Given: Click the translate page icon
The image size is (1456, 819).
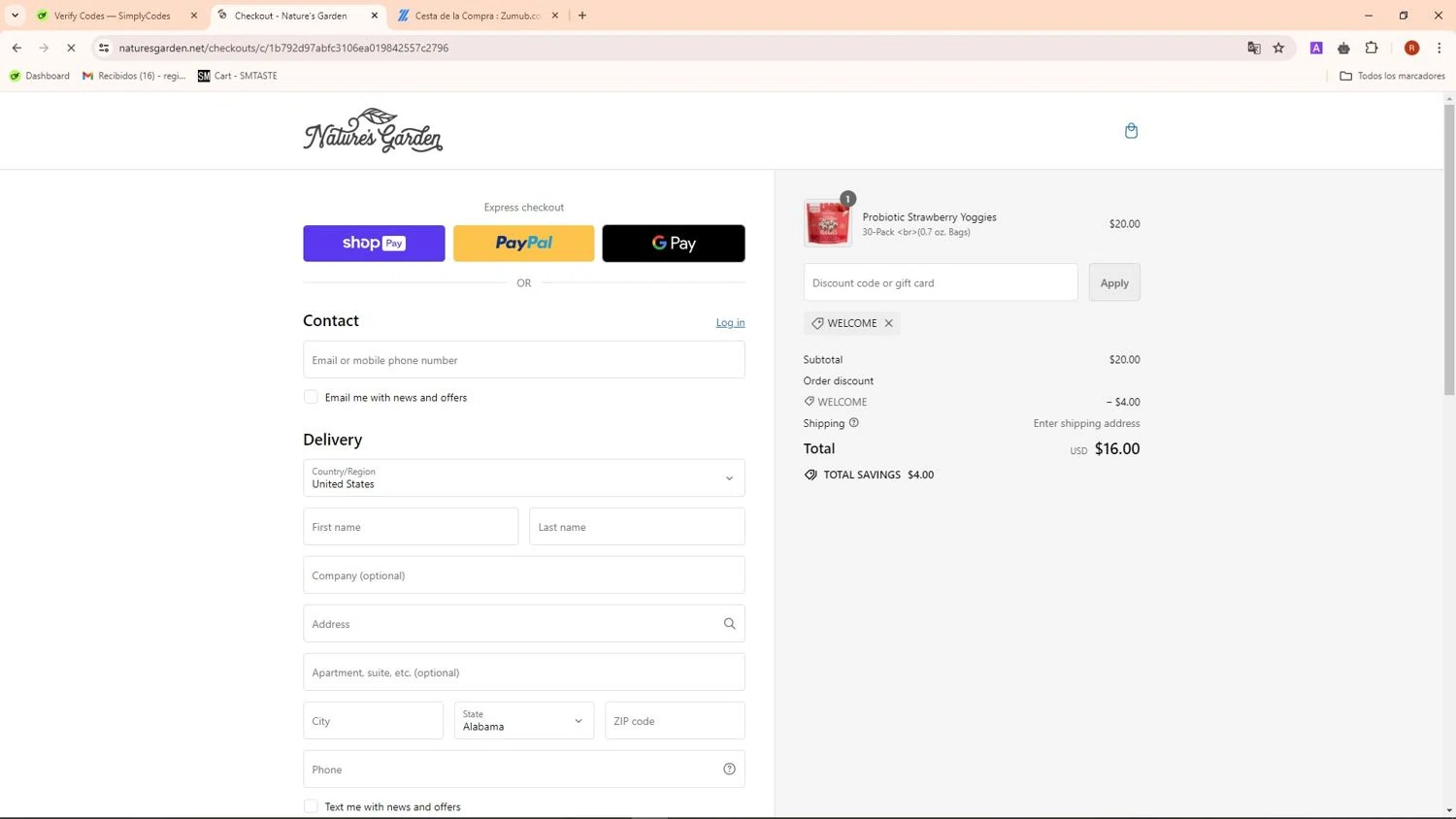Looking at the screenshot, I should [x=1254, y=48].
